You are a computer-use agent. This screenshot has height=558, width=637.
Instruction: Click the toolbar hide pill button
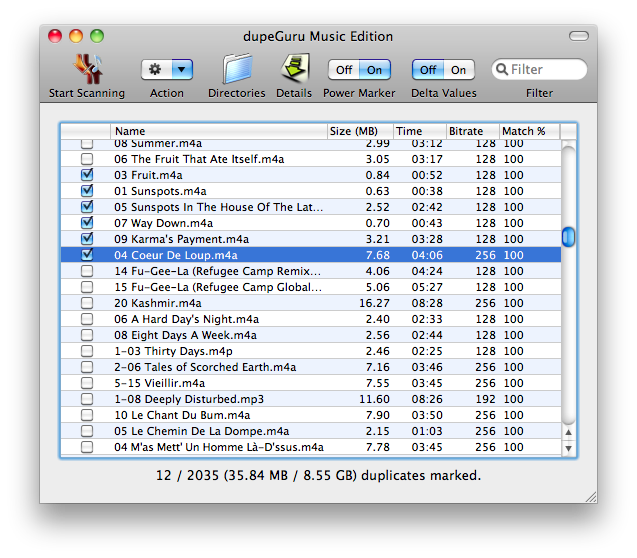578,36
